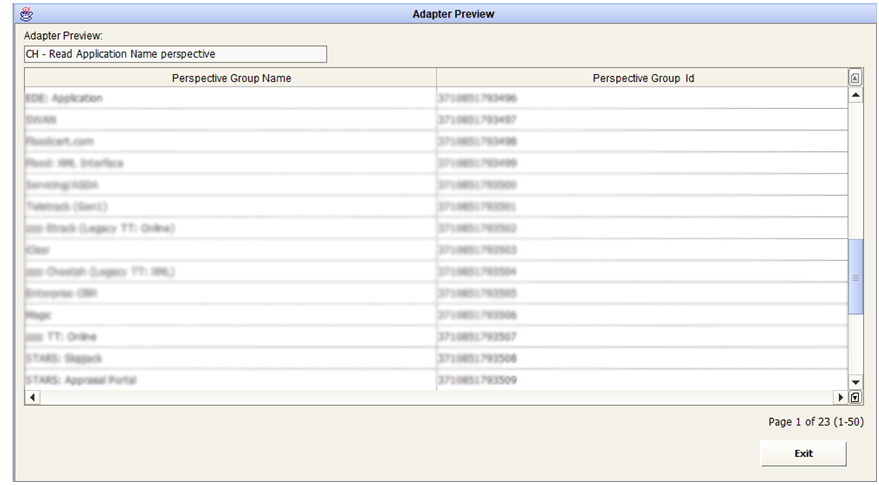Click the vertical scrollbar down arrow

[855, 383]
